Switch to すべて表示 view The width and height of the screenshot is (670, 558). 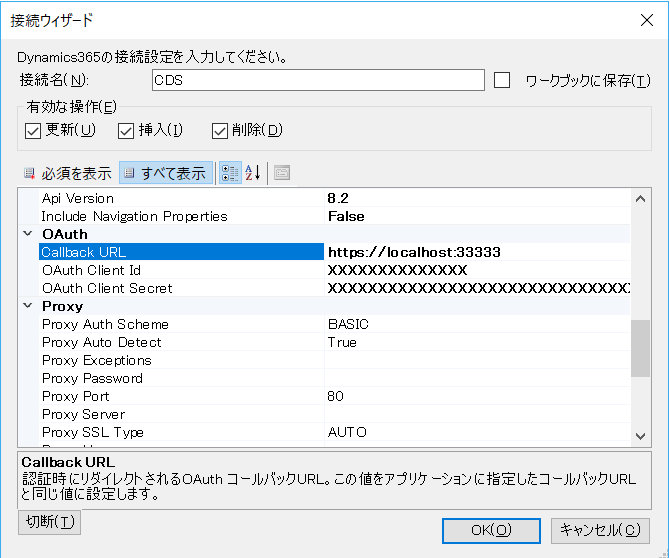[166, 173]
